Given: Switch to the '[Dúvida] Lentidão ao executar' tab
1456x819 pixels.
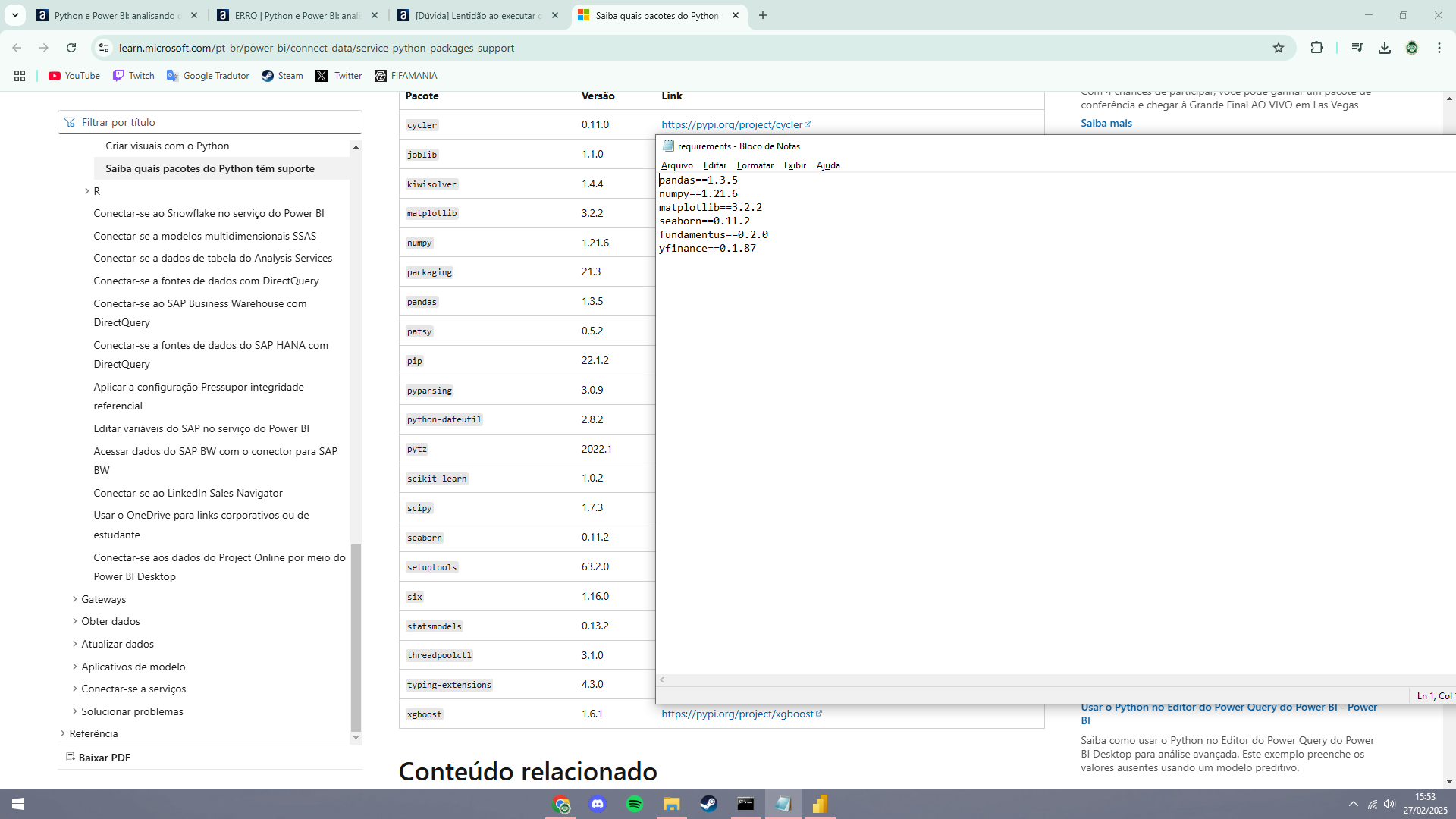Looking at the screenshot, I should pyautogui.click(x=478, y=15).
